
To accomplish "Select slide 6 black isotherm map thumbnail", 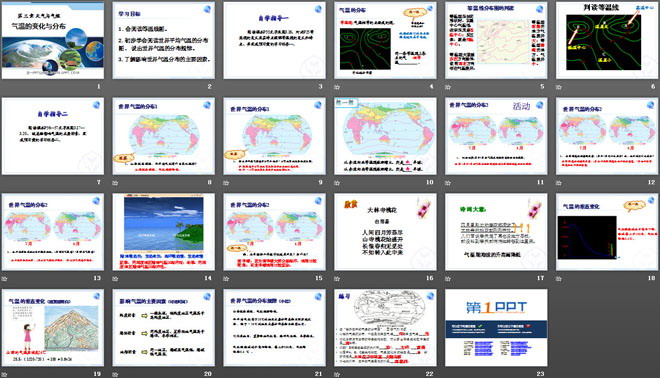I will pos(607,40).
